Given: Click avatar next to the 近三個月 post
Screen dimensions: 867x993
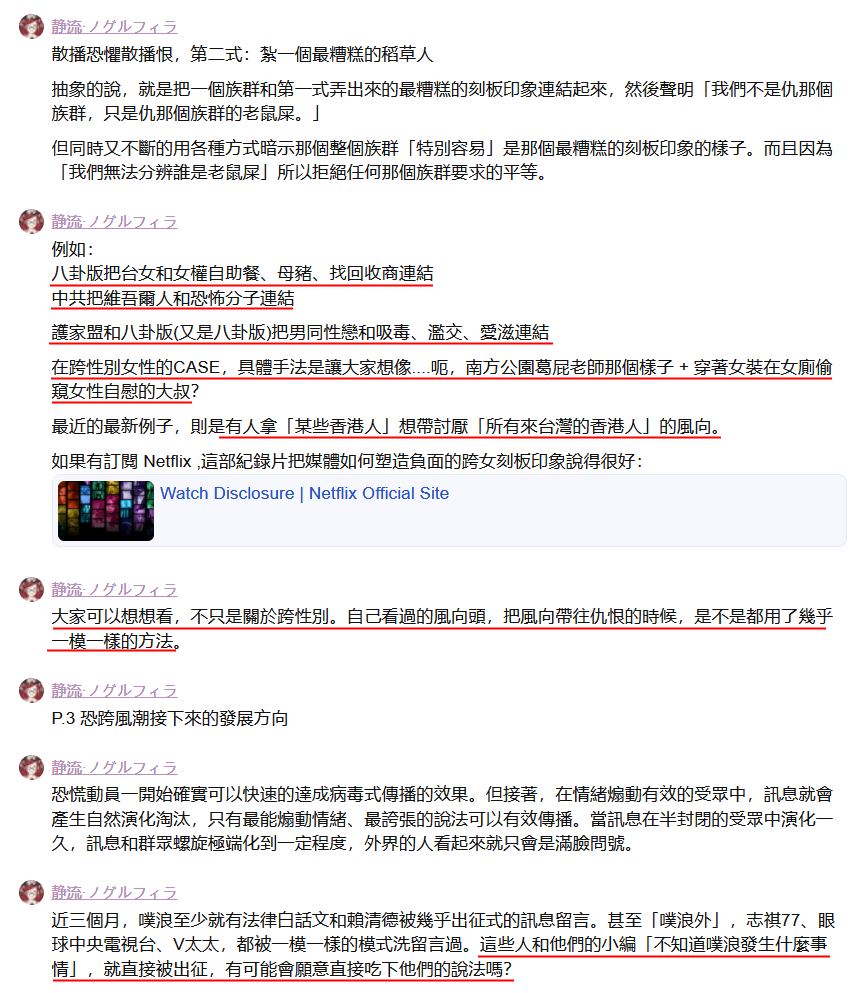Looking at the screenshot, I should pyautogui.click(x=31, y=892).
